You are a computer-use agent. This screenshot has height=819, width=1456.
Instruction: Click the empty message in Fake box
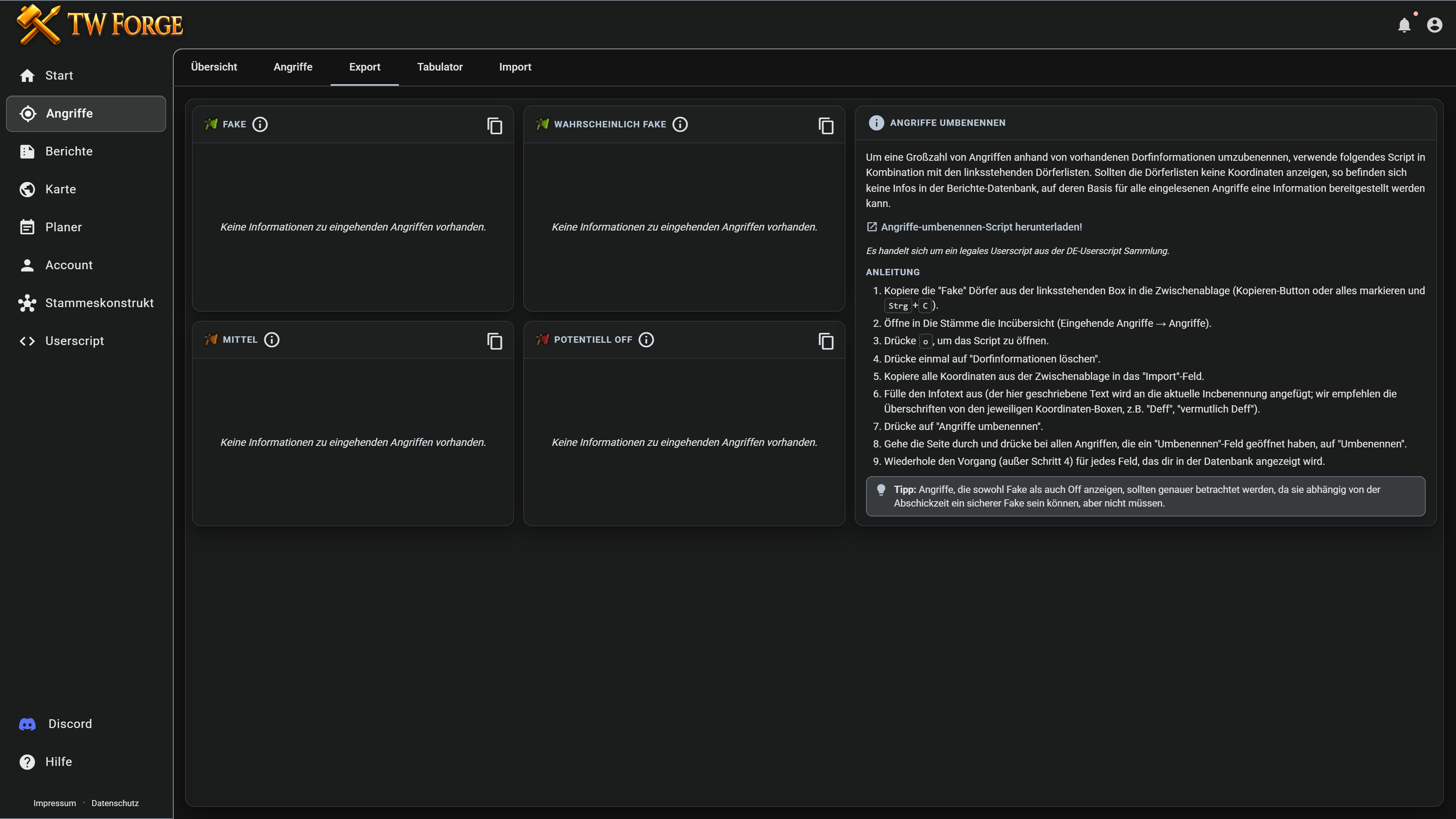[353, 227]
